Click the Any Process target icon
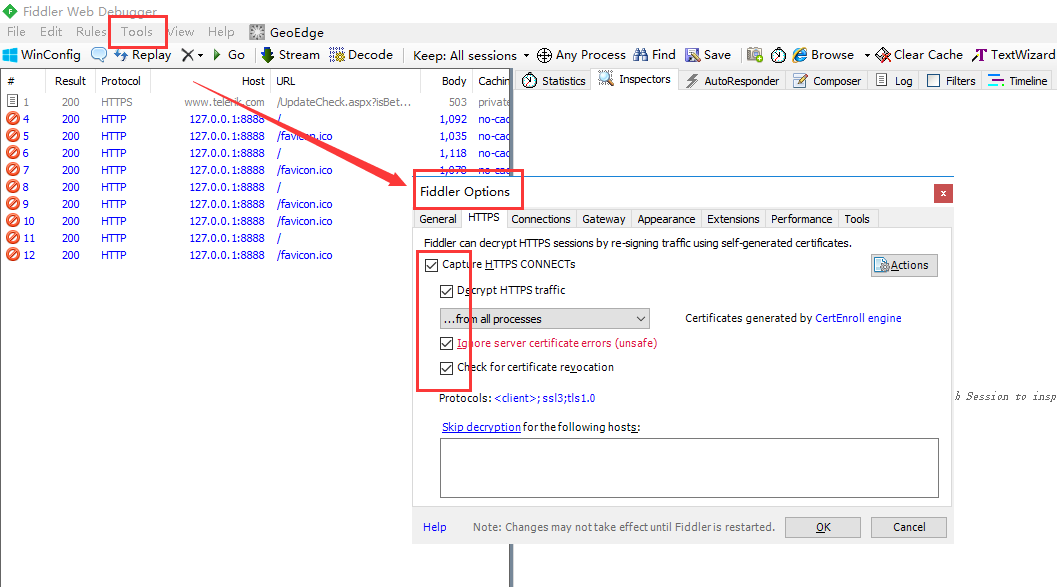This screenshot has width=1057, height=587. (x=545, y=55)
